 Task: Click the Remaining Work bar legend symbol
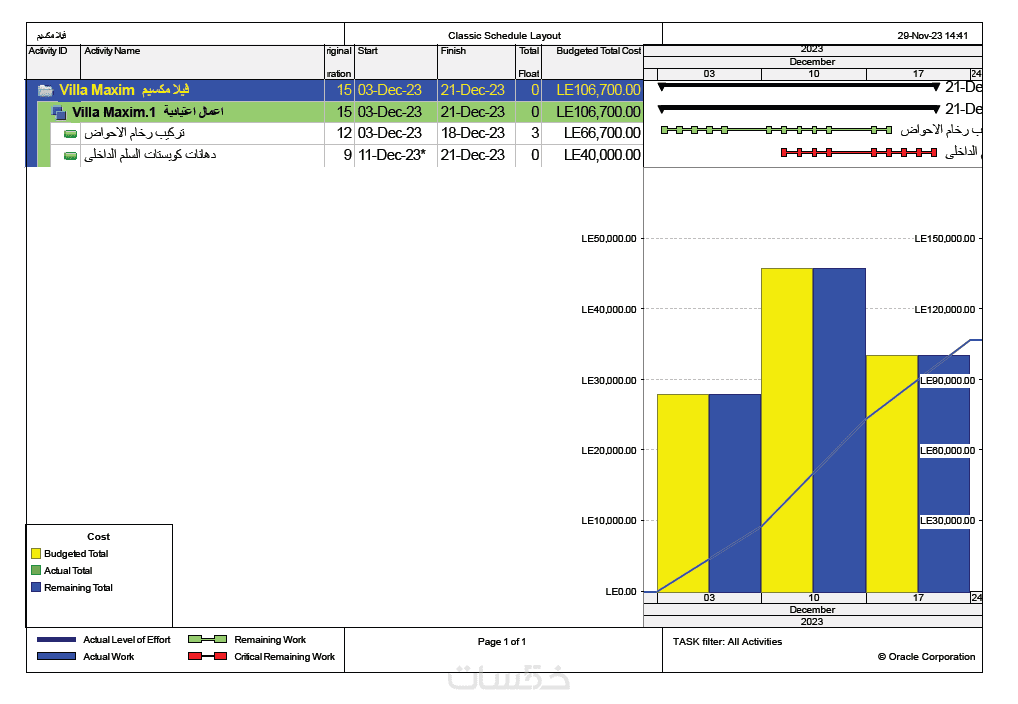pyautogui.click(x=208, y=639)
